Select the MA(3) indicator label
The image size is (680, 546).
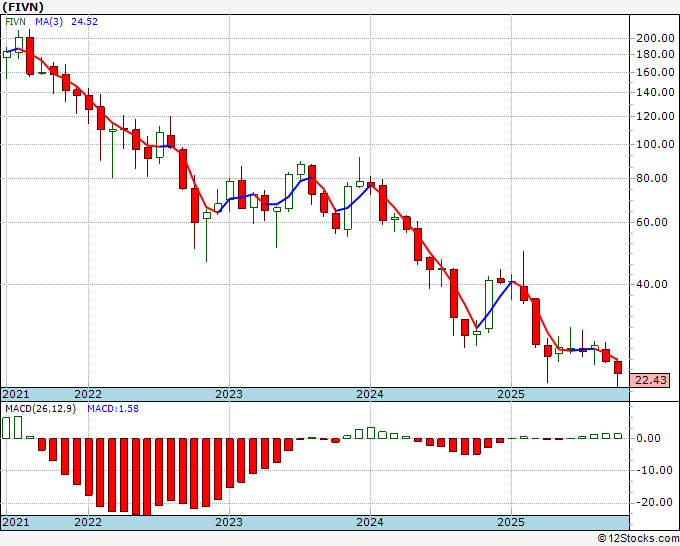49,21
